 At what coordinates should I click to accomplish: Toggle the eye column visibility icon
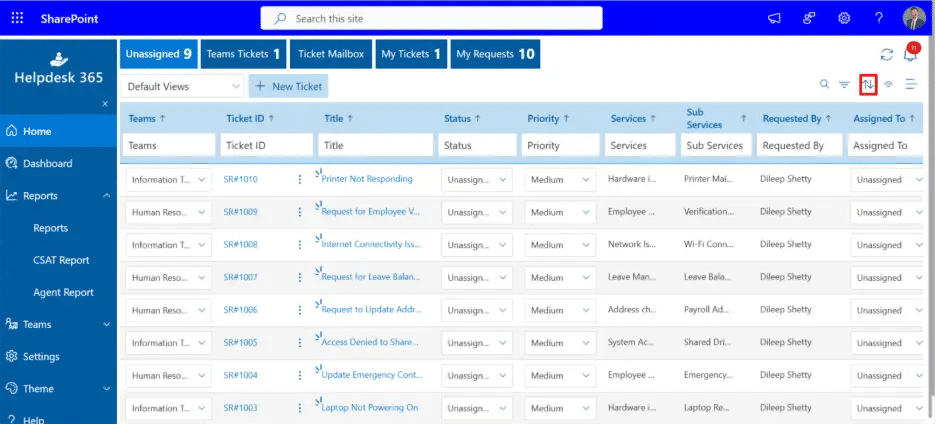pyautogui.click(x=888, y=85)
